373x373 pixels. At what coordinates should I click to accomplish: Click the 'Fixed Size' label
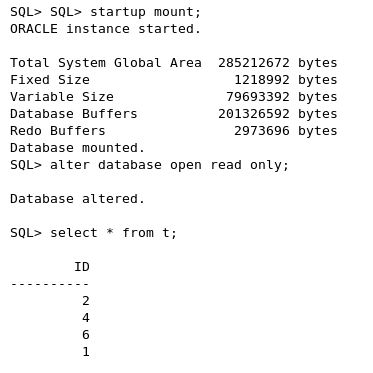coord(50,80)
